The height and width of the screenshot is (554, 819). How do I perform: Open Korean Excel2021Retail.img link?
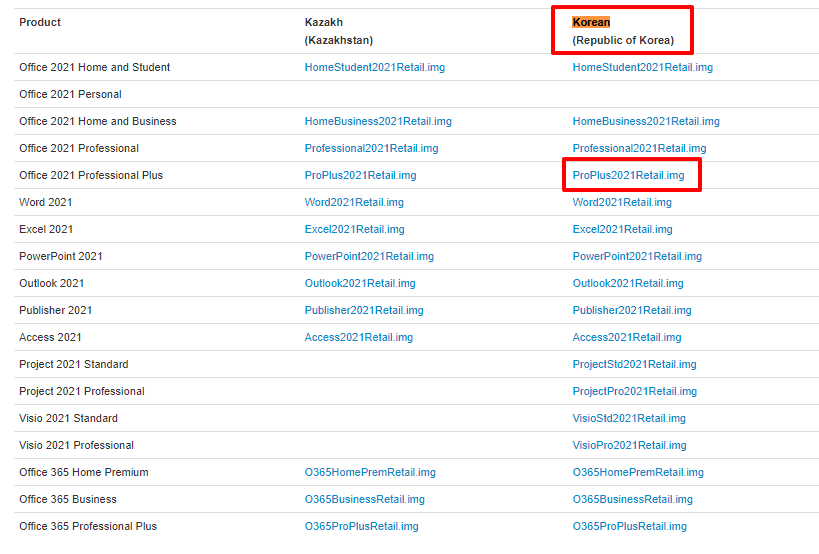623,229
